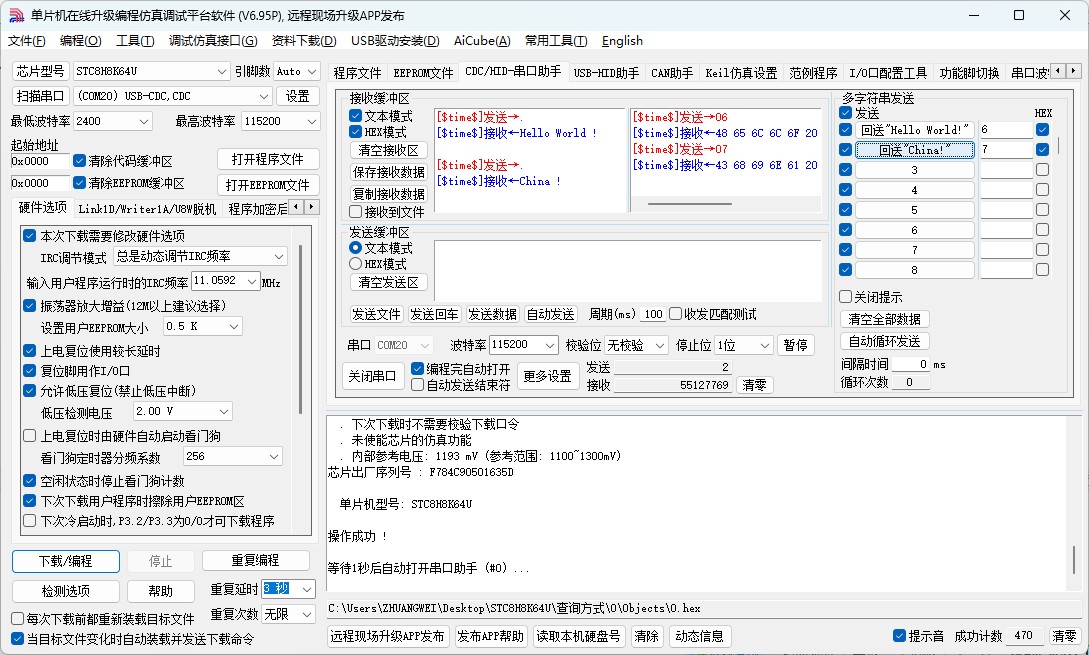Click hardware options vertical scrollbar
The width and height of the screenshot is (1089, 655).
(300, 329)
